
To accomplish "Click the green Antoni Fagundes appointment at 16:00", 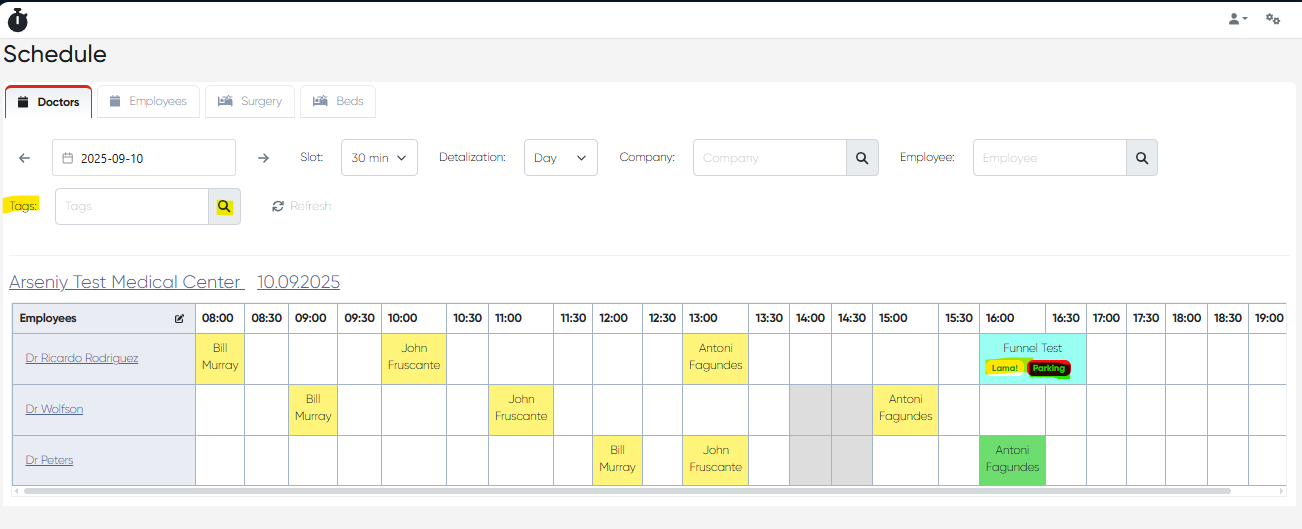I will point(1012,460).
